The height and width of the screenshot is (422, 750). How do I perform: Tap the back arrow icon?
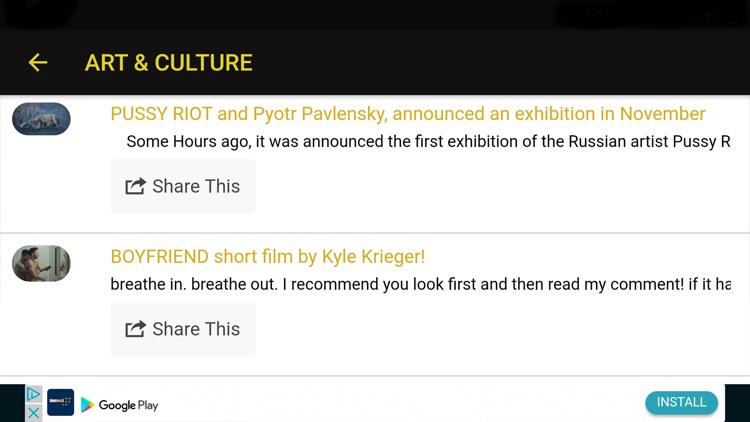pos(38,62)
